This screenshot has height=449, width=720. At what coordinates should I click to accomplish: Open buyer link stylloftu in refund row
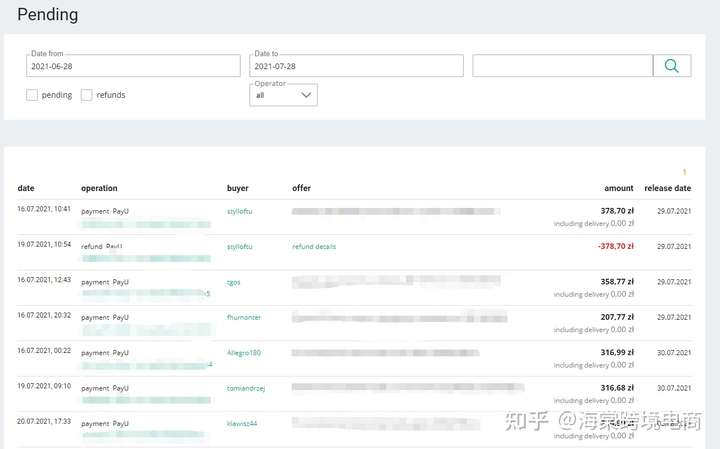pos(240,247)
